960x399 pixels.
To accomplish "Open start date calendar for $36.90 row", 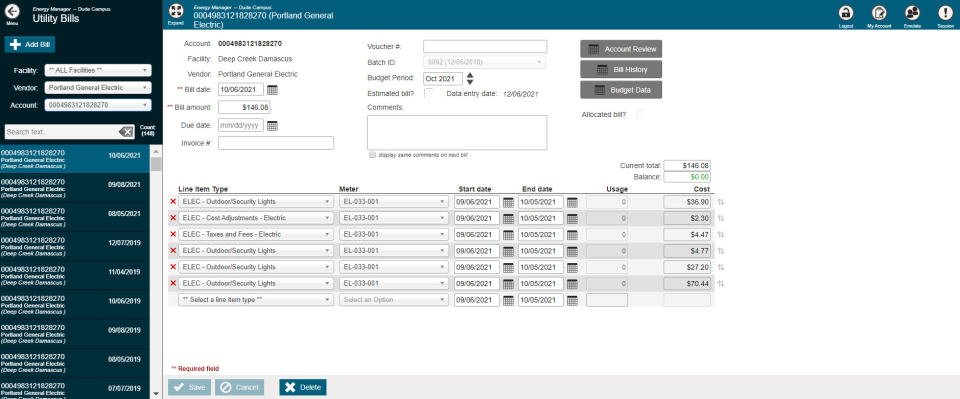I will pos(508,202).
